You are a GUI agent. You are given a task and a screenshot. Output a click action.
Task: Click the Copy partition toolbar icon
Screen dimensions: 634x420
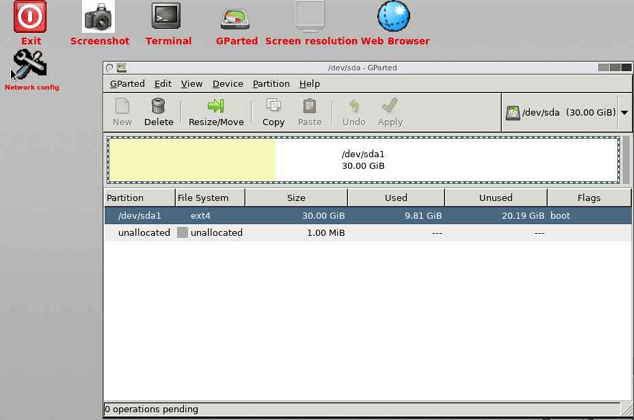tap(273, 111)
